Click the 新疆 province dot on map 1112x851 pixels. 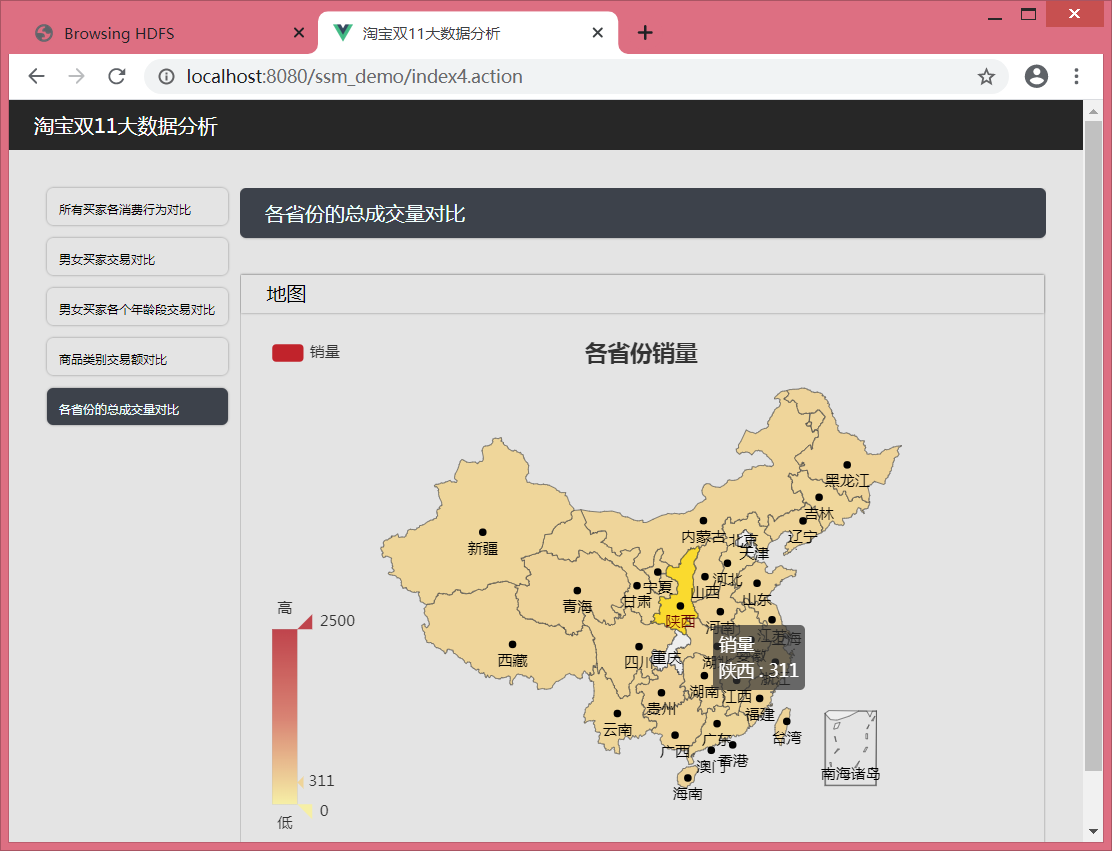(482, 532)
